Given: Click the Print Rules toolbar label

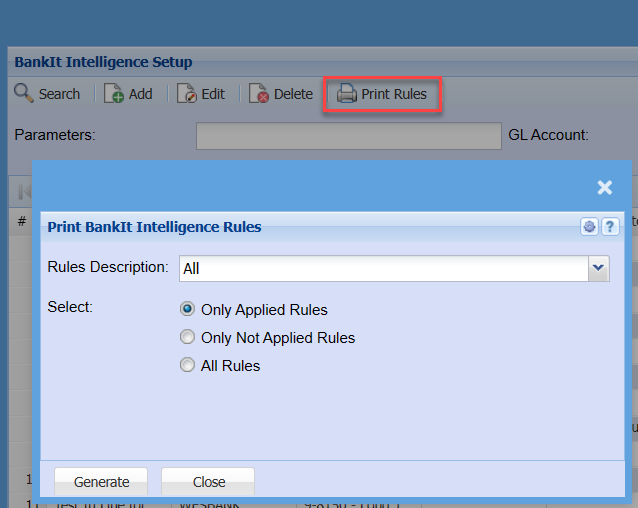Looking at the screenshot, I should click(394, 94).
